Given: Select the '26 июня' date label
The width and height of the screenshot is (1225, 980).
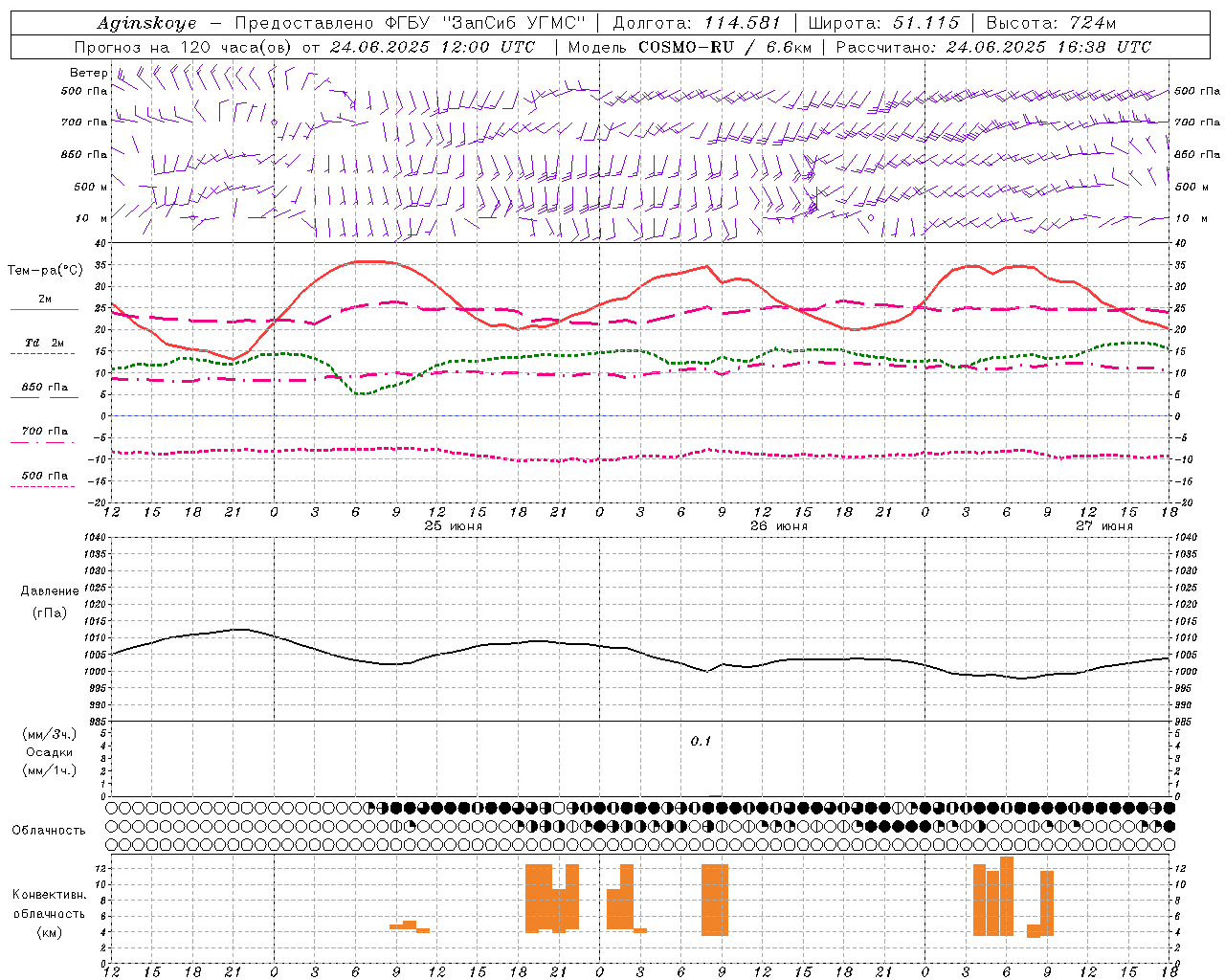Looking at the screenshot, I should [779, 526].
